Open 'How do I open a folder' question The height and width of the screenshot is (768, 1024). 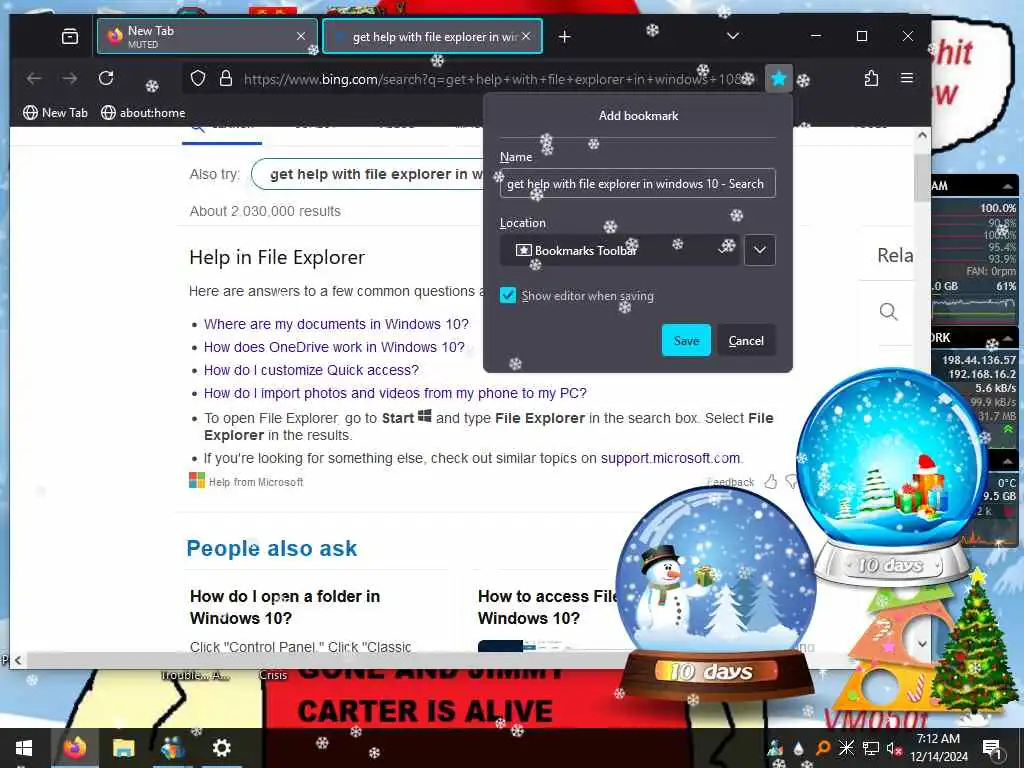point(285,607)
